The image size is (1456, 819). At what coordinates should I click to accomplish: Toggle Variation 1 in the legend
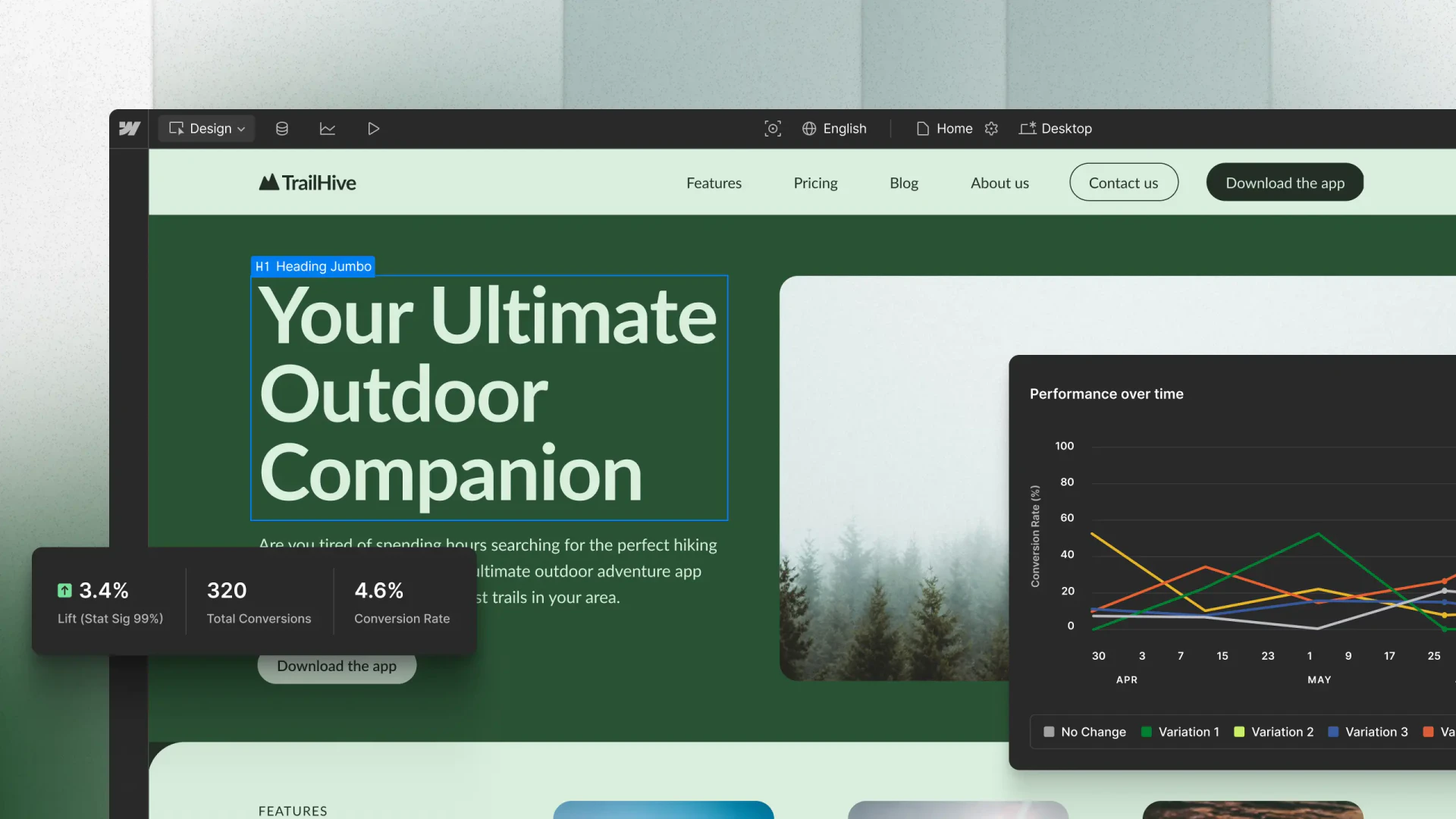1180,731
